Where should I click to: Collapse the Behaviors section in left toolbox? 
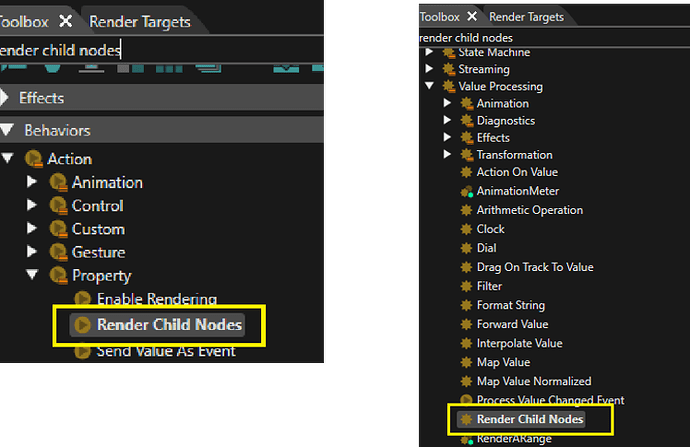(x=7, y=130)
